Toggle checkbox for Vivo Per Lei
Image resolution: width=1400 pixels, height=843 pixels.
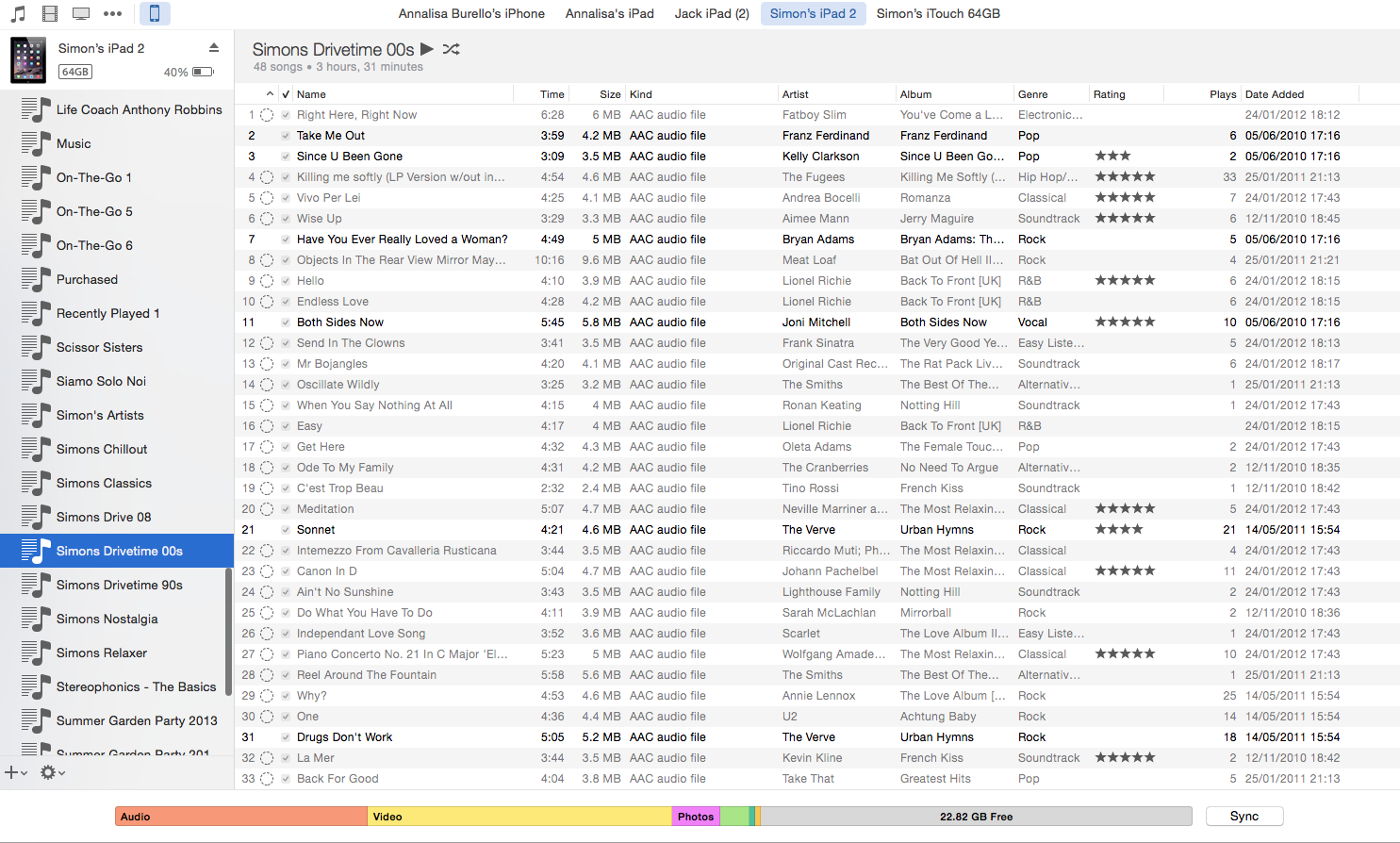point(286,198)
